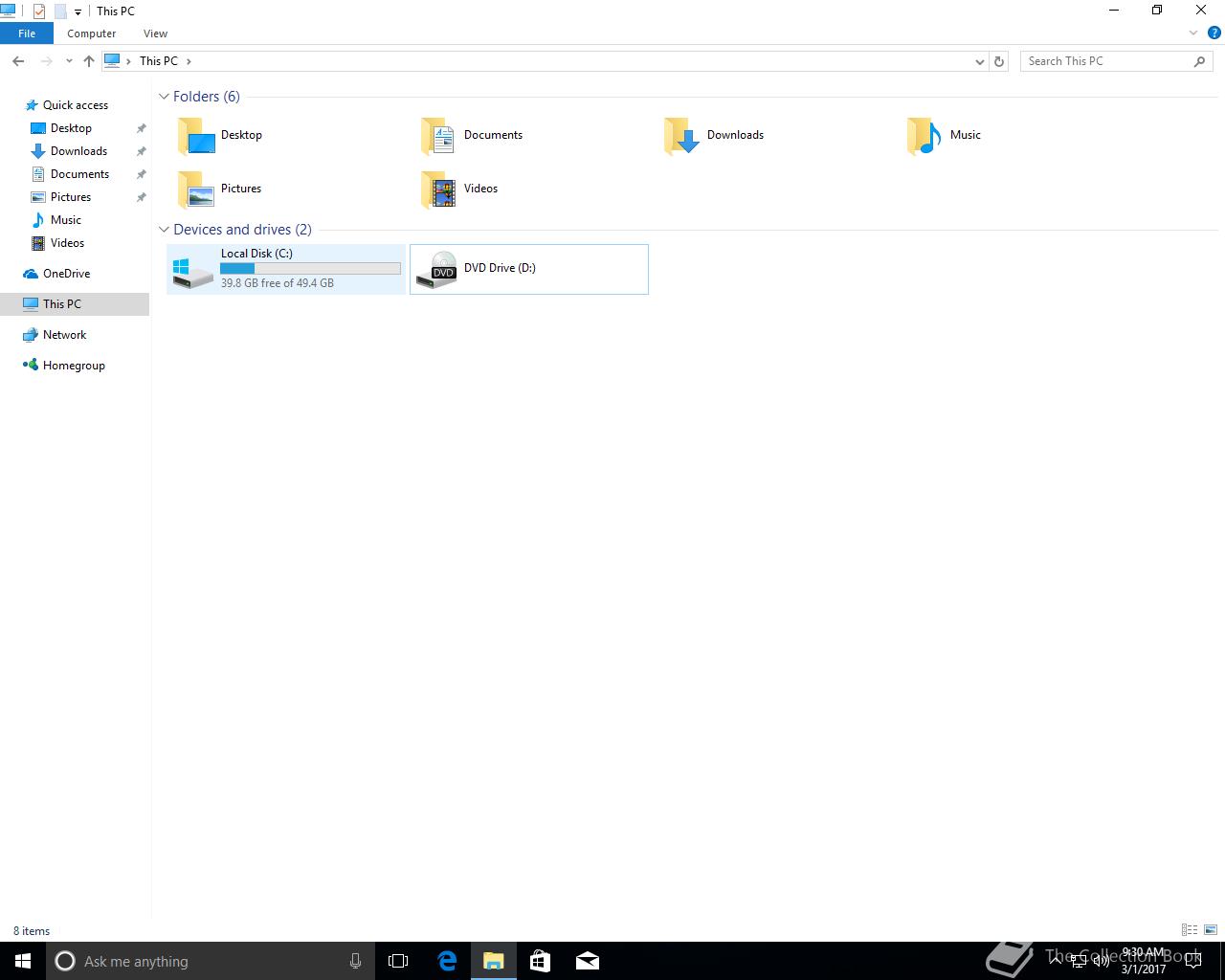The width and height of the screenshot is (1225, 980).
Task: Open the Windows Start menu
Action: 23,961
